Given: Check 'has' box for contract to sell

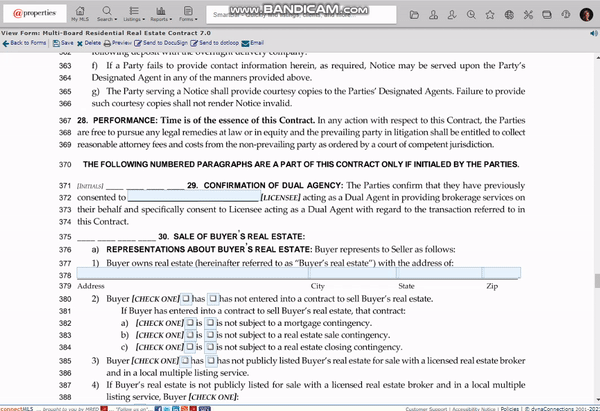Looking at the screenshot, I should (186, 299).
